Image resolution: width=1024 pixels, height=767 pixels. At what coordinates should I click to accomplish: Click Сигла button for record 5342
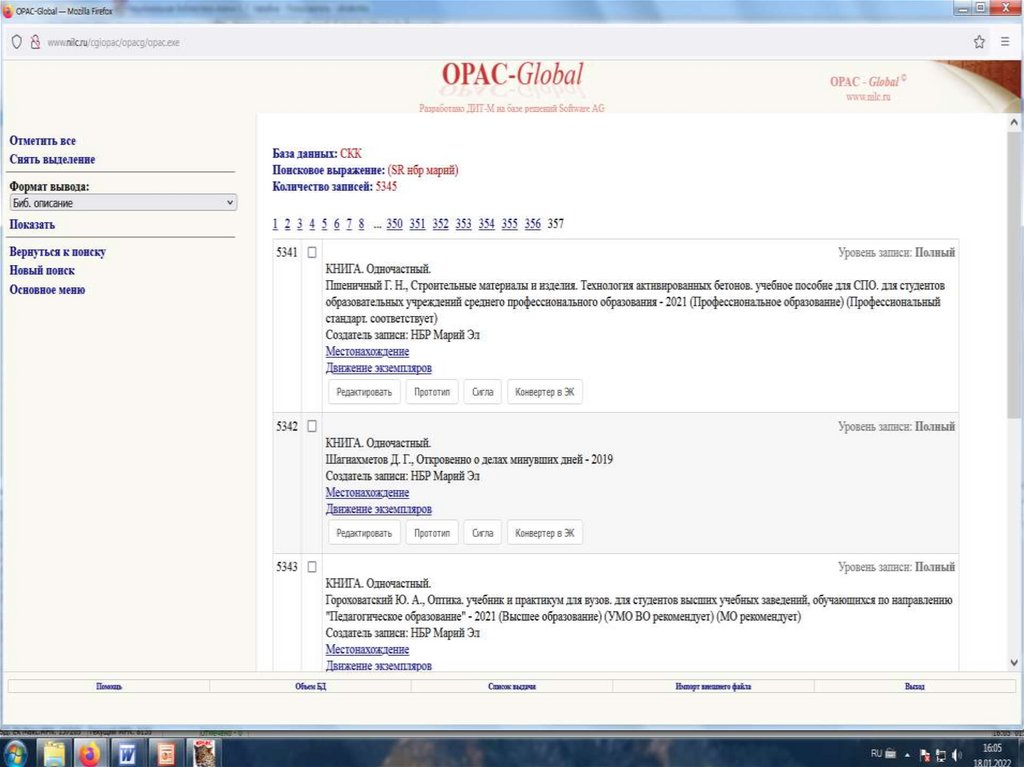tap(483, 533)
